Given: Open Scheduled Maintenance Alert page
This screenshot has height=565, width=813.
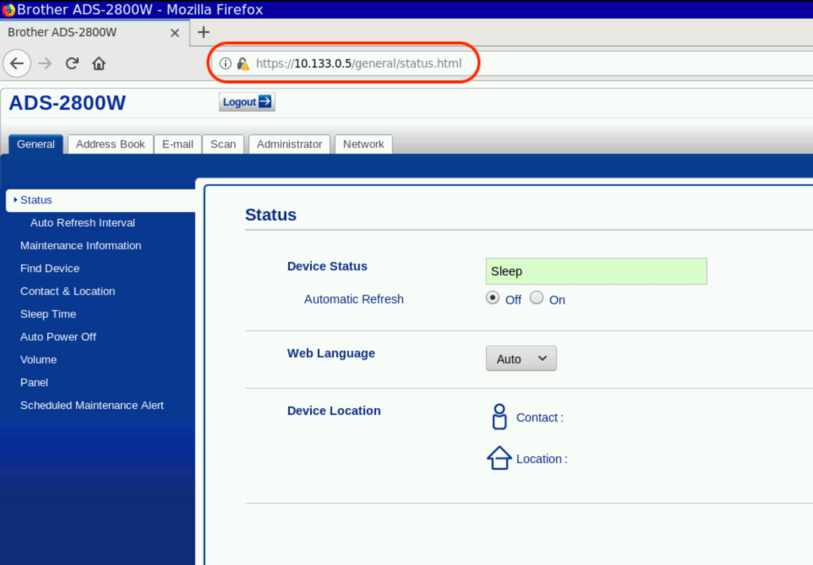Looking at the screenshot, I should point(92,405).
